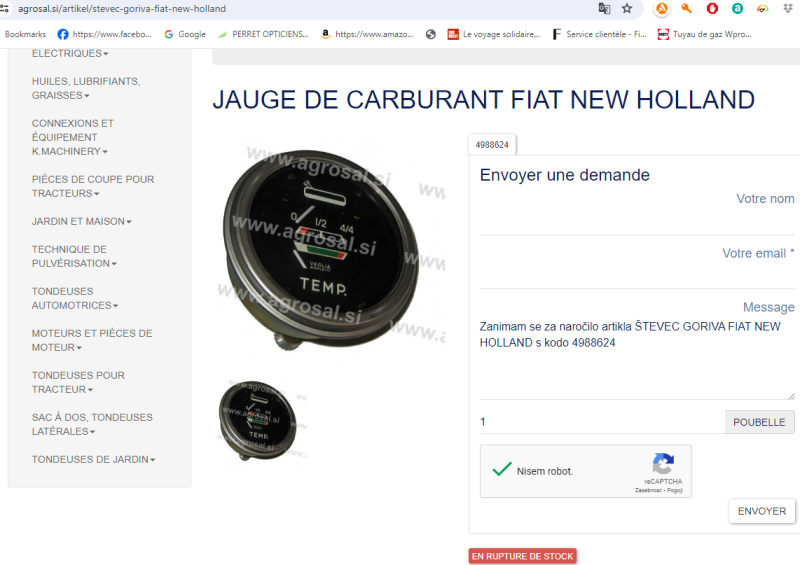This screenshot has height=565, width=800.
Task: Open the globe icon bookmark
Action: pyautogui.click(x=431, y=34)
